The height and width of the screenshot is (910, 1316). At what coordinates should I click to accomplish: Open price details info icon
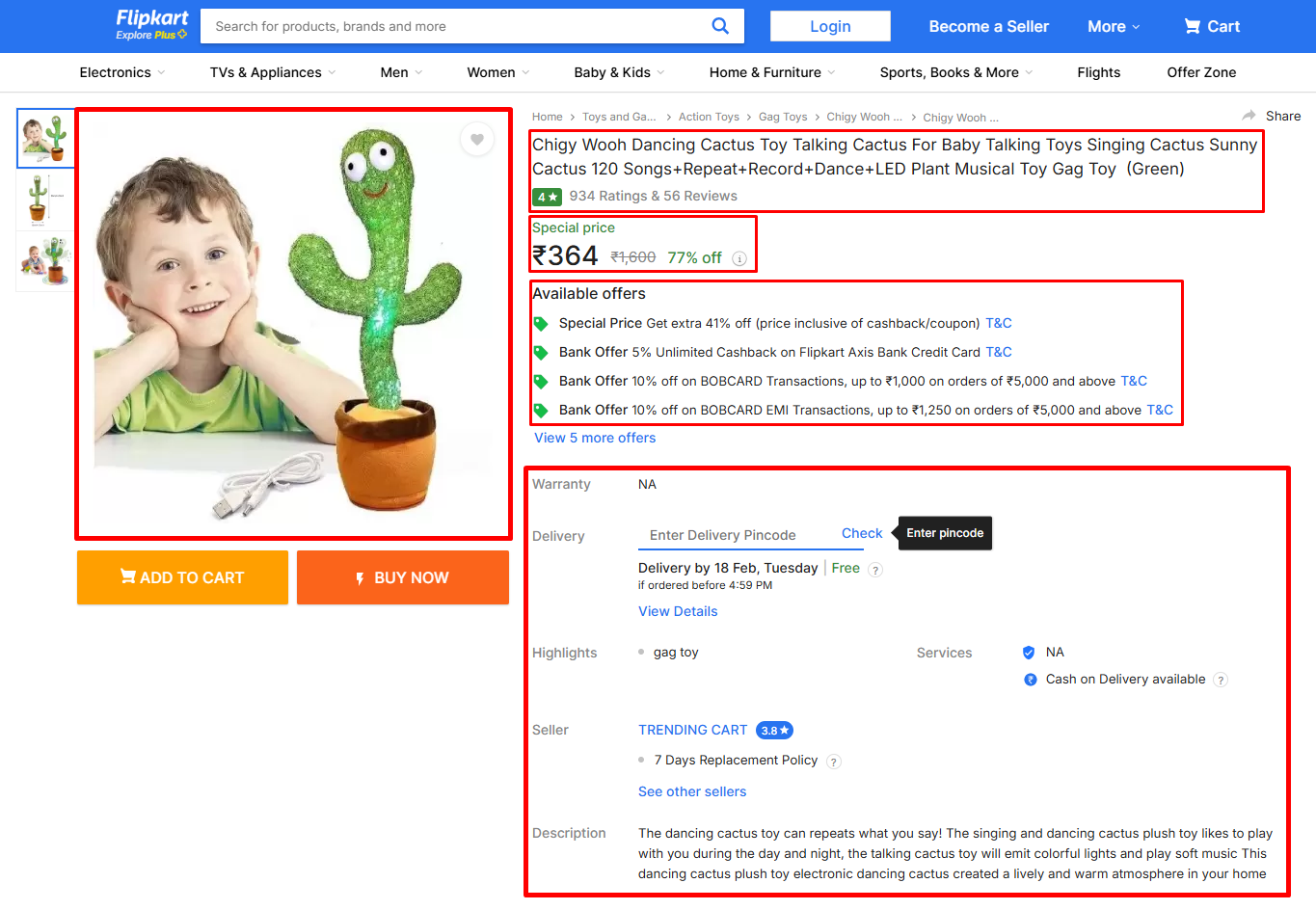point(739,258)
